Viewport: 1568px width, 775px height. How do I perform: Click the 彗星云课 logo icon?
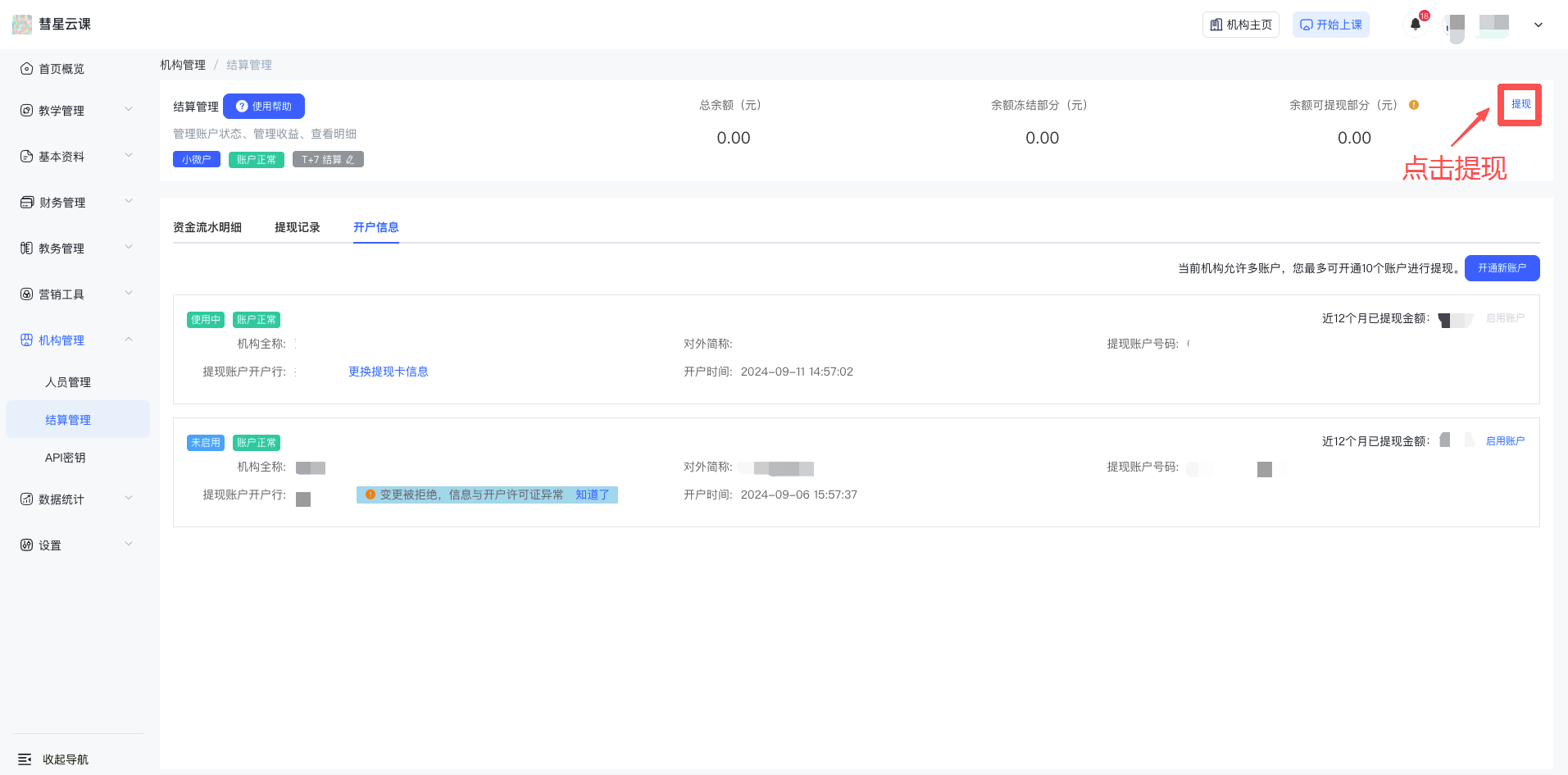coord(22,25)
